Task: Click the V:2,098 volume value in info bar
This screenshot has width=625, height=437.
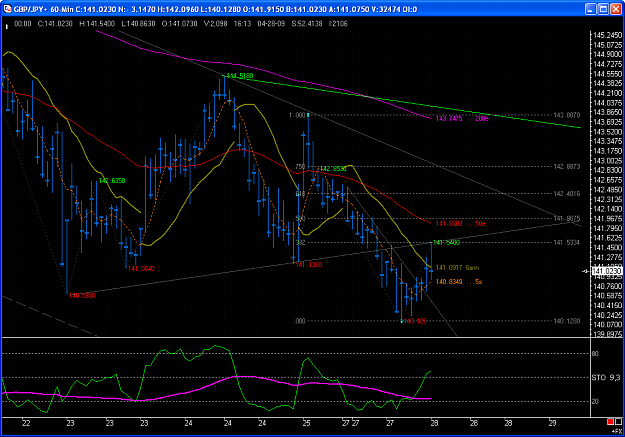Action: pyautogui.click(x=215, y=24)
